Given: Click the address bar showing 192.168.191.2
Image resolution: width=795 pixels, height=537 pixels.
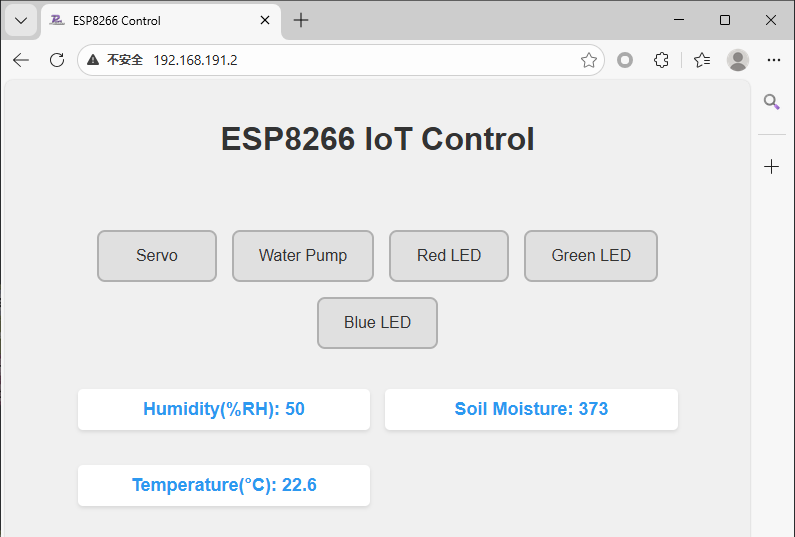Looking at the screenshot, I should (x=341, y=60).
